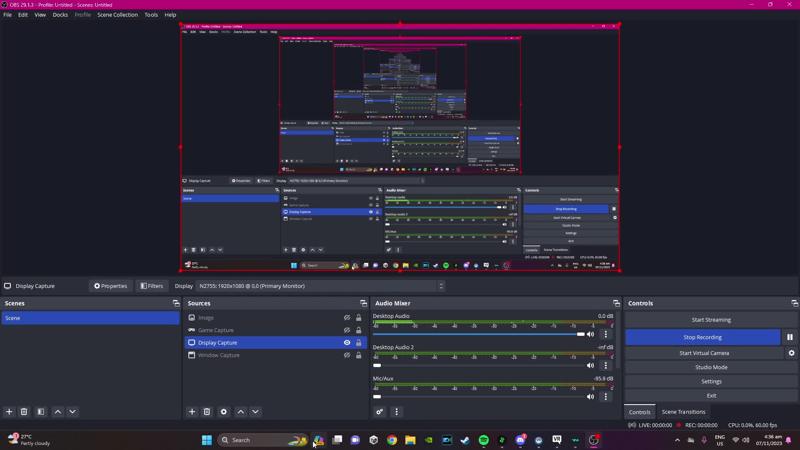Open File Explorer from the taskbar
The height and width of the screenshot is (450, 800).
tap(410, 440)
